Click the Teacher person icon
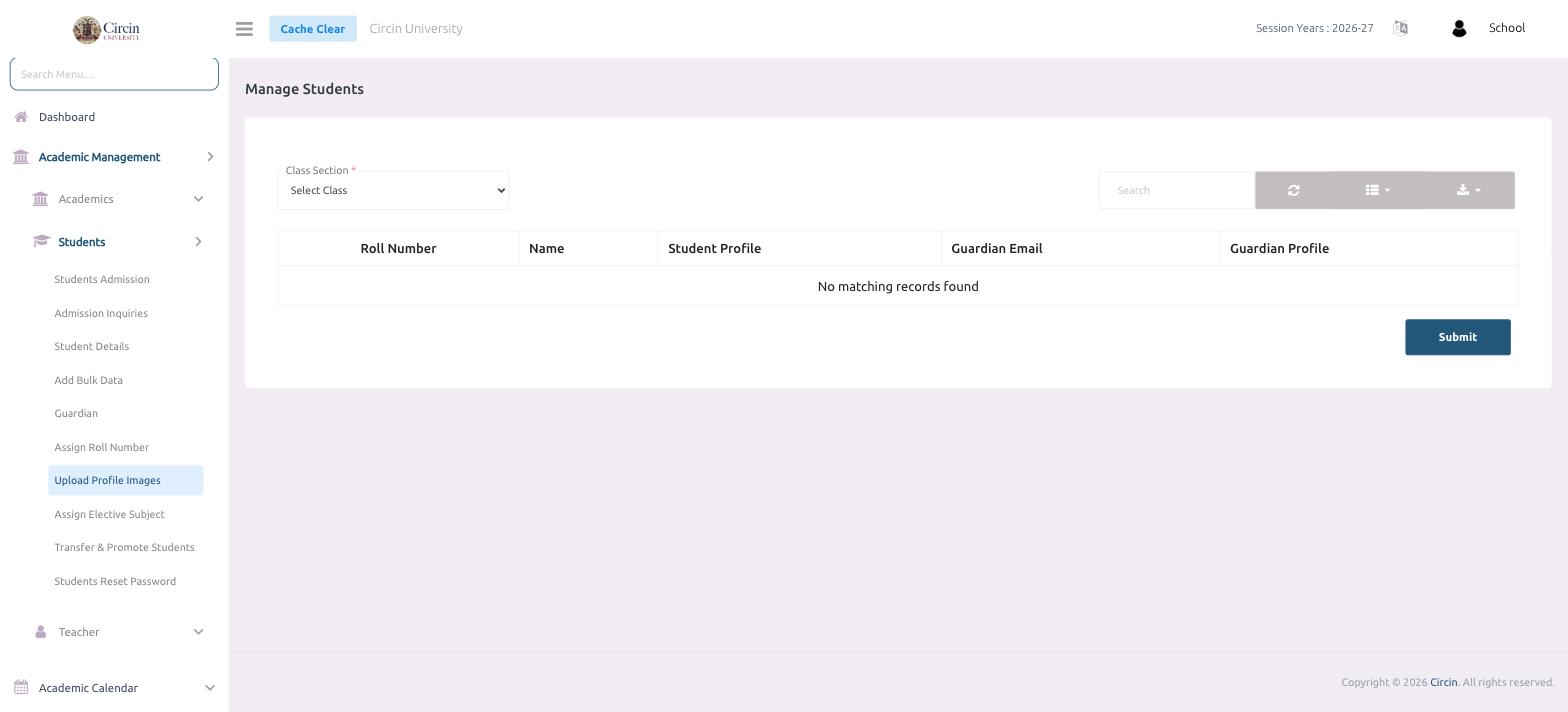The image size is (1568, 712). tap(40, 632)
